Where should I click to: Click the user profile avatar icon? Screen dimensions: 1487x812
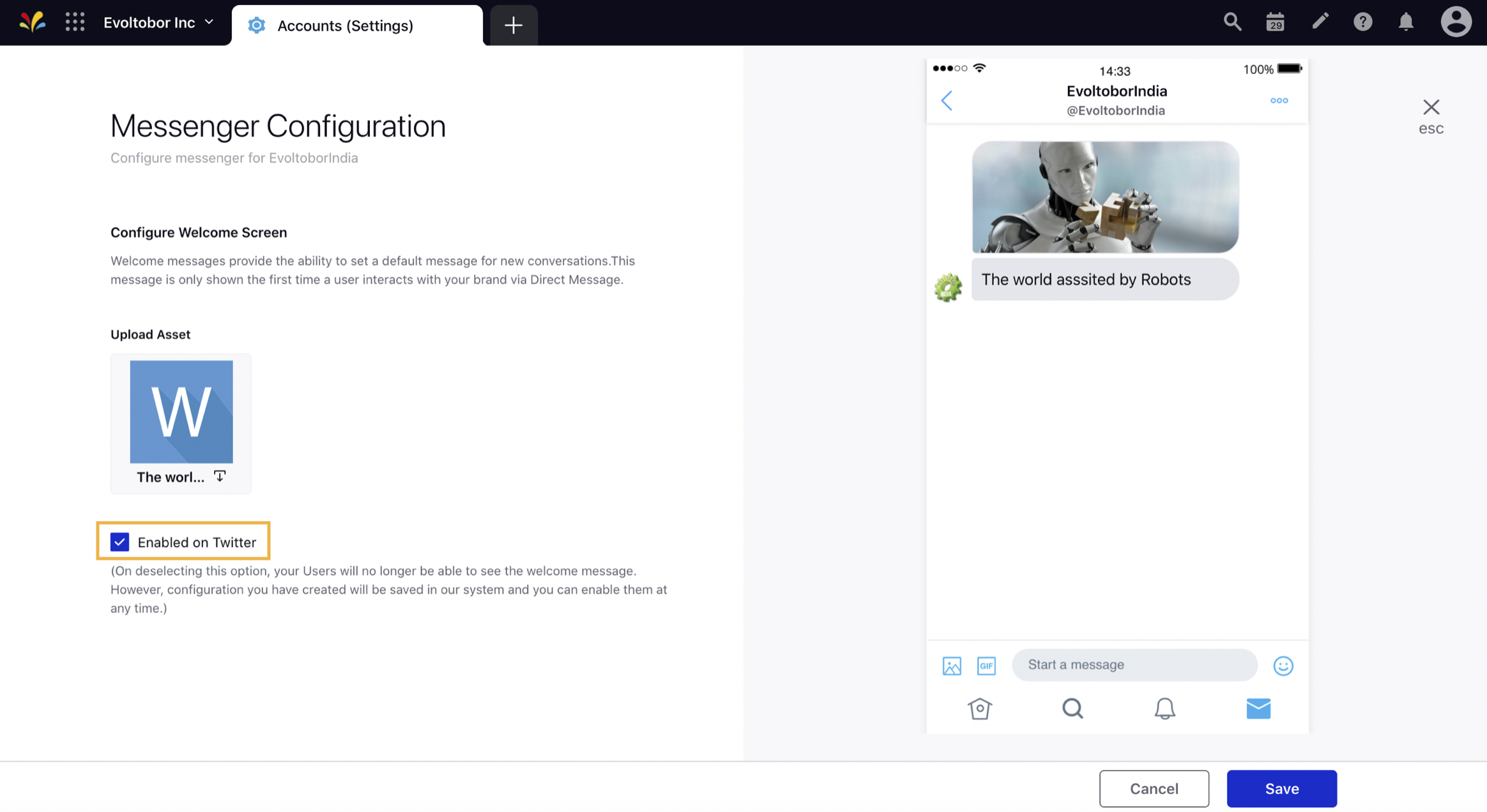coord(1455,22)
